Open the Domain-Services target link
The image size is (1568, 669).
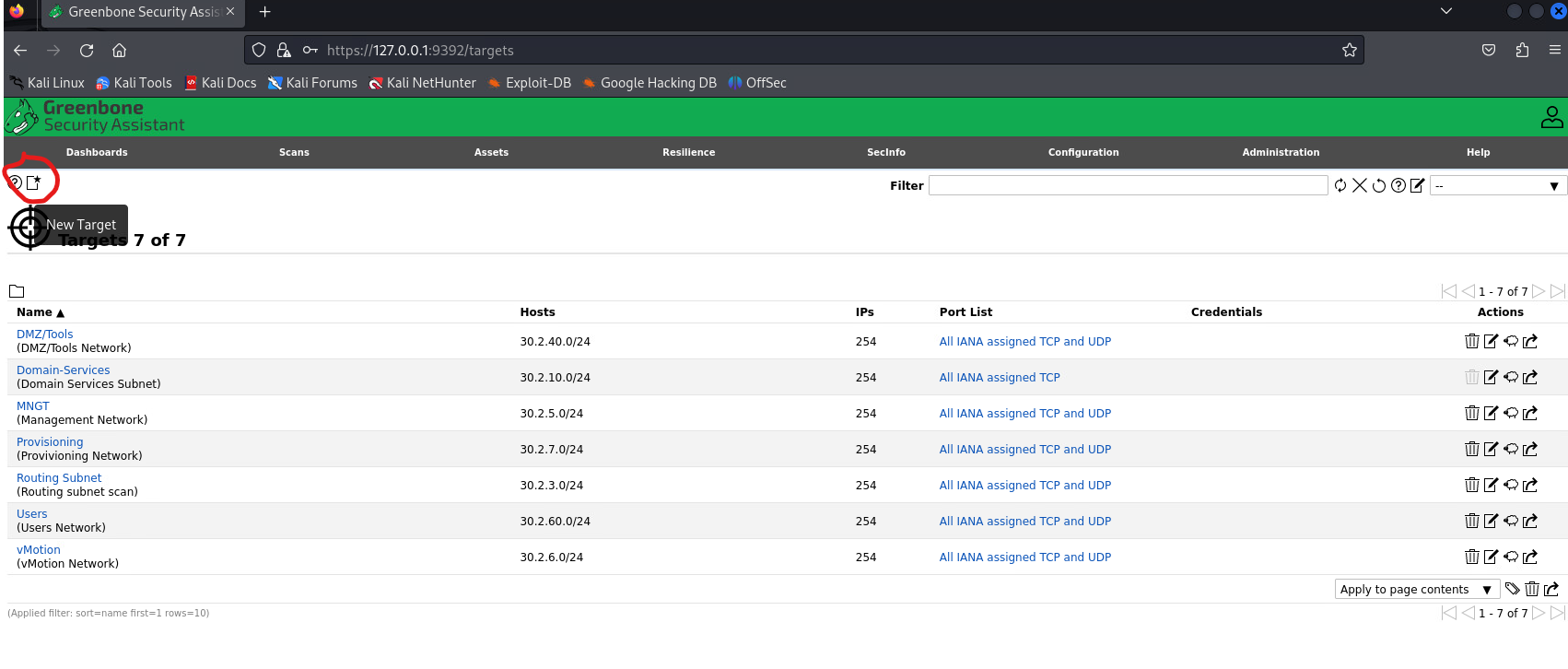pos(63,370)
